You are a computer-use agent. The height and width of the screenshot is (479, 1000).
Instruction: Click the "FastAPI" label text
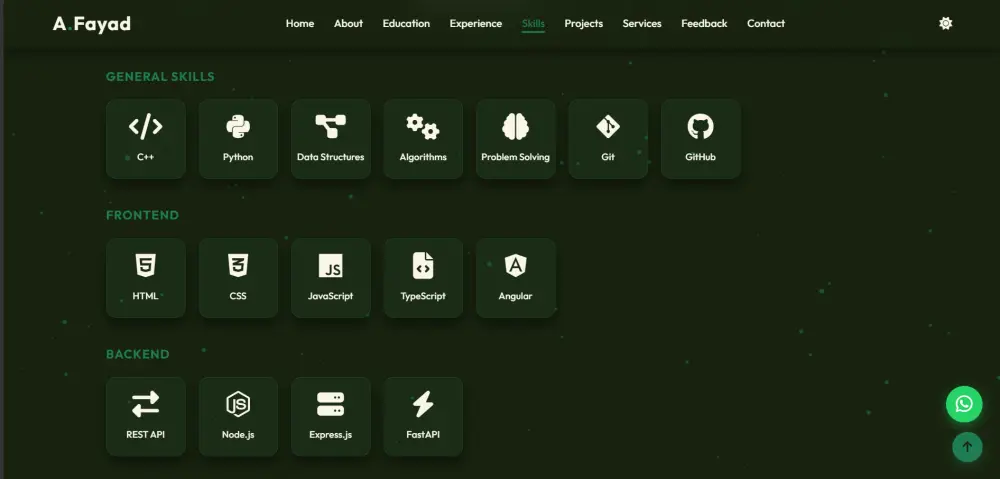[x=423, y=434]
